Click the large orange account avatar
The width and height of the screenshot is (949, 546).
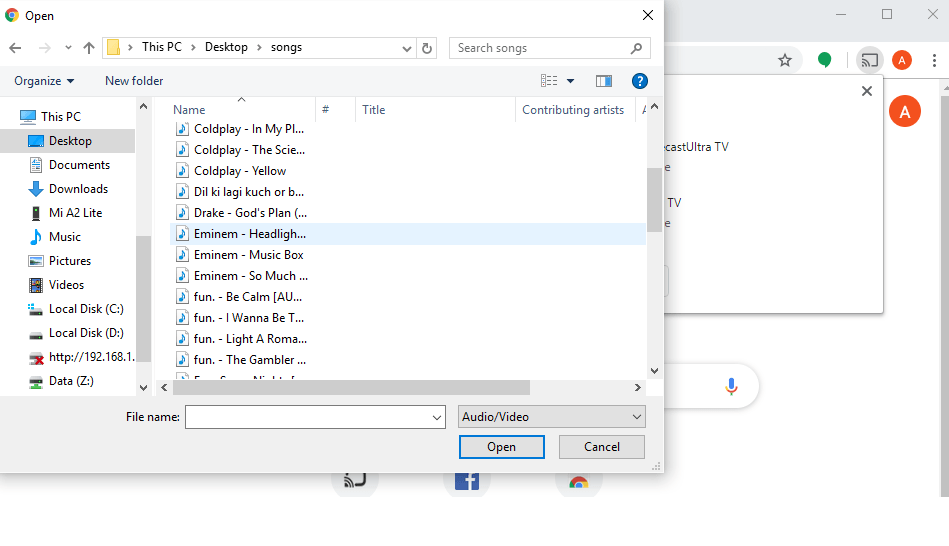905,111
